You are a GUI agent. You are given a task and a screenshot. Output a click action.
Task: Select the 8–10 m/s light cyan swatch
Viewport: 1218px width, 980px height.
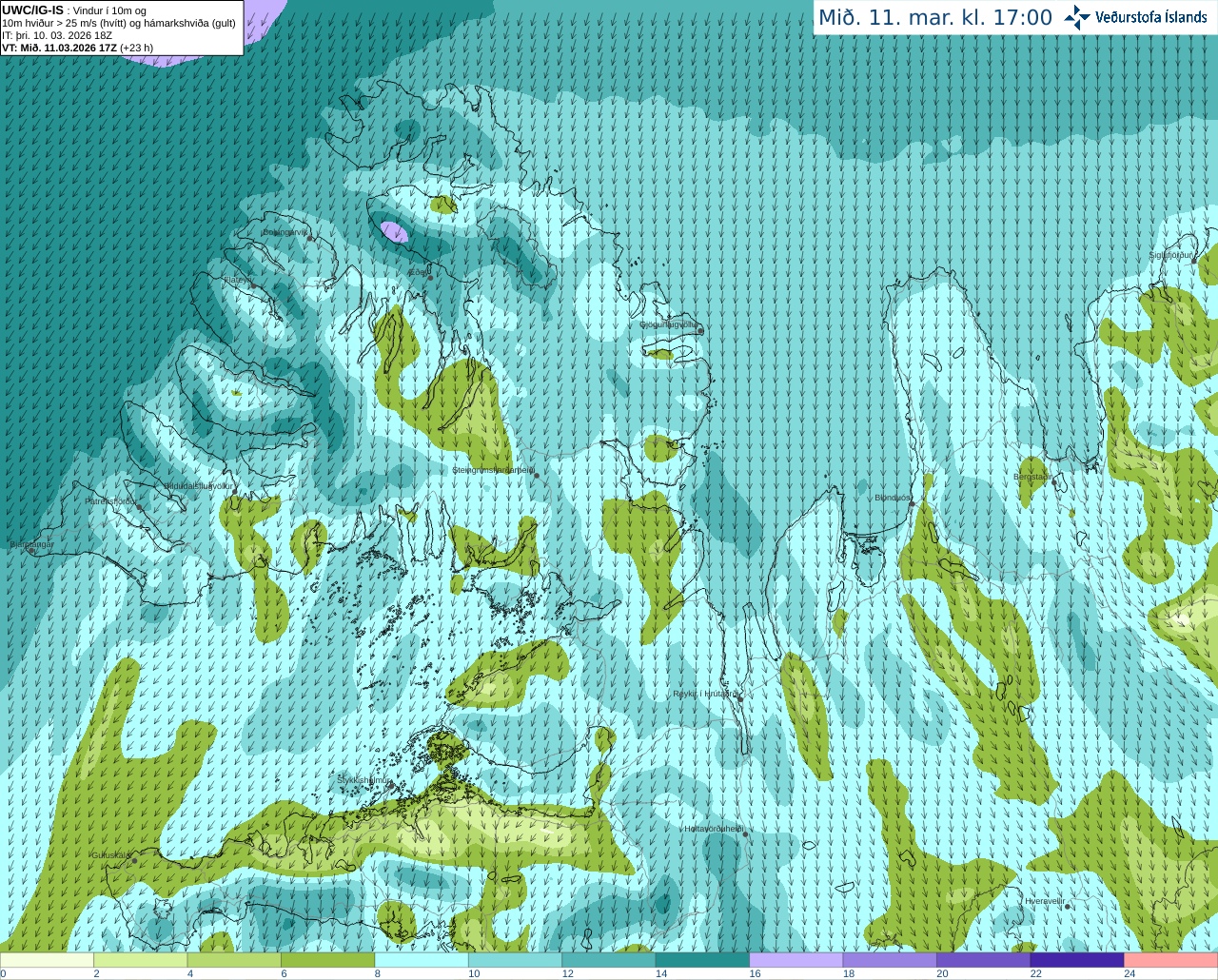(422, 960)
